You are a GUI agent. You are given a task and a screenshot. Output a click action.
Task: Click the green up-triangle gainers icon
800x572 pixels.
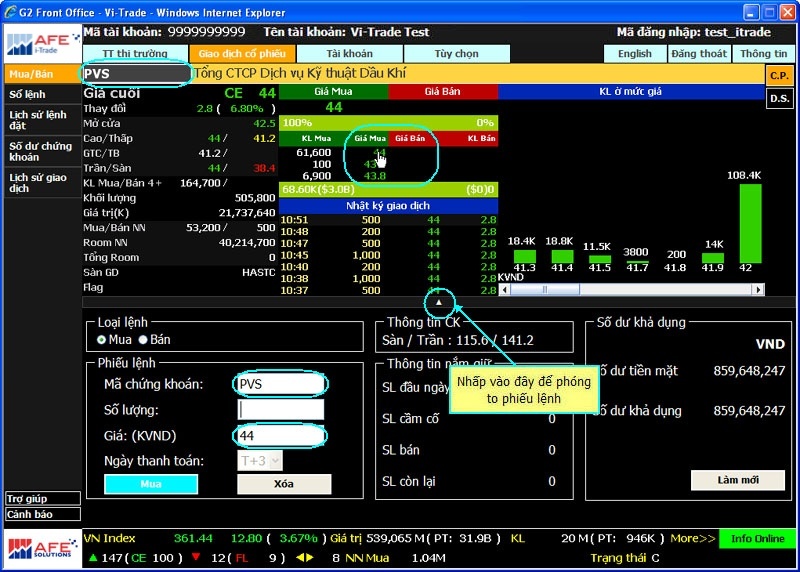coord(93,558)
